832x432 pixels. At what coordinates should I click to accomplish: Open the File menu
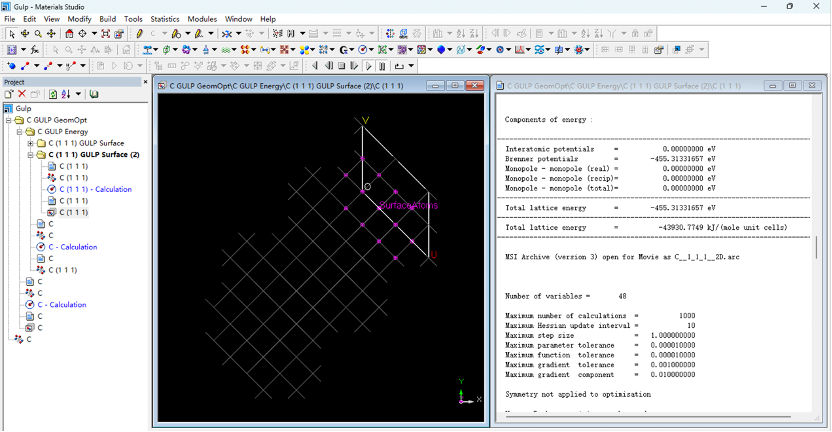pos(10,19)
